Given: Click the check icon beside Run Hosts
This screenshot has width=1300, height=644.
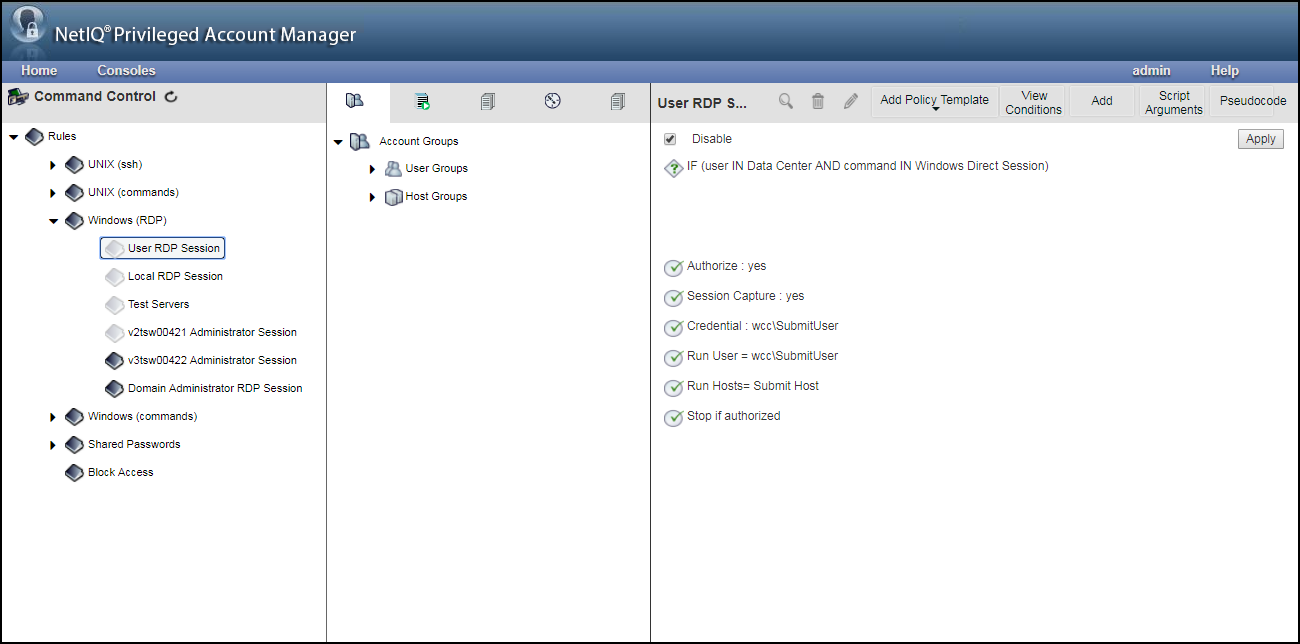Looking at the screenshot, I should point(674,387).
